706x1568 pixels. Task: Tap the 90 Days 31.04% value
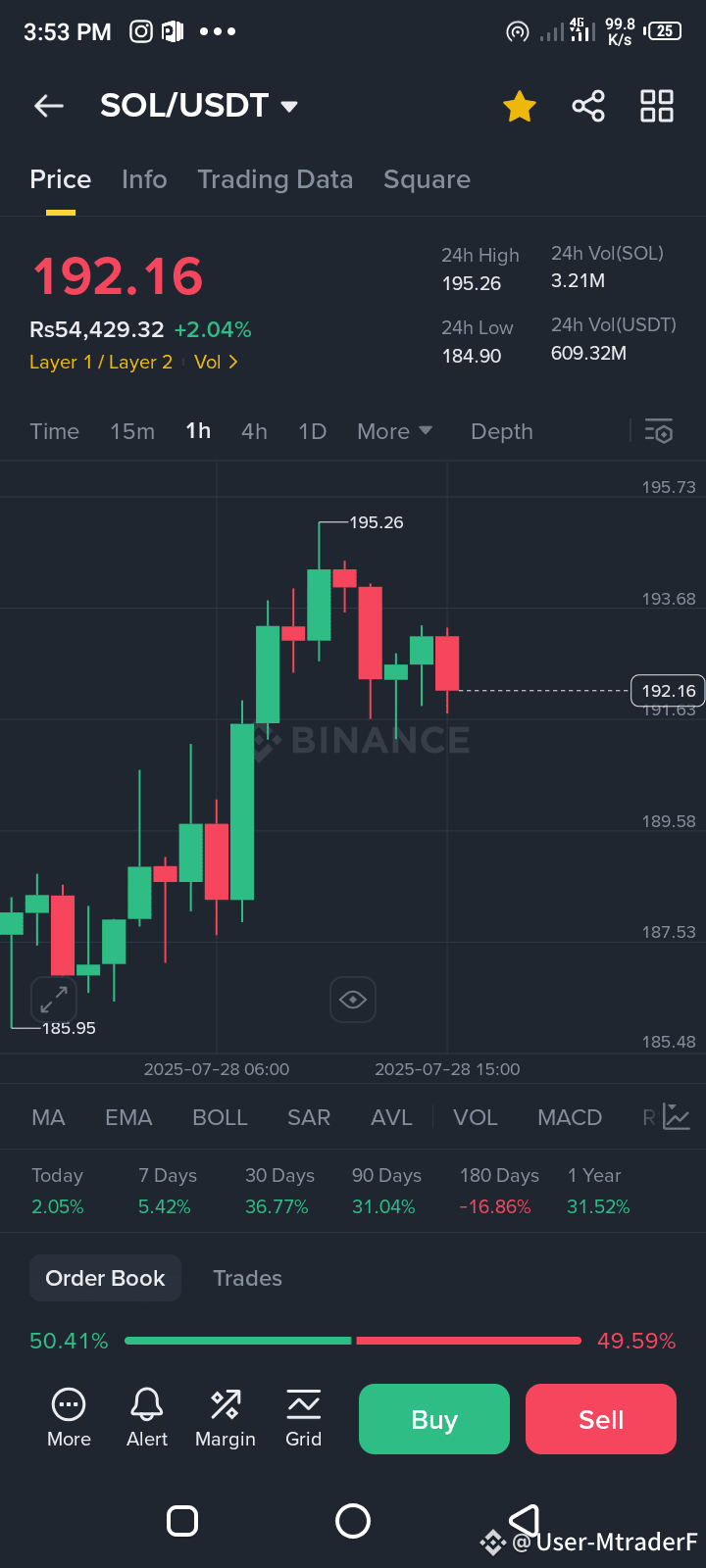pos(383,1206)
